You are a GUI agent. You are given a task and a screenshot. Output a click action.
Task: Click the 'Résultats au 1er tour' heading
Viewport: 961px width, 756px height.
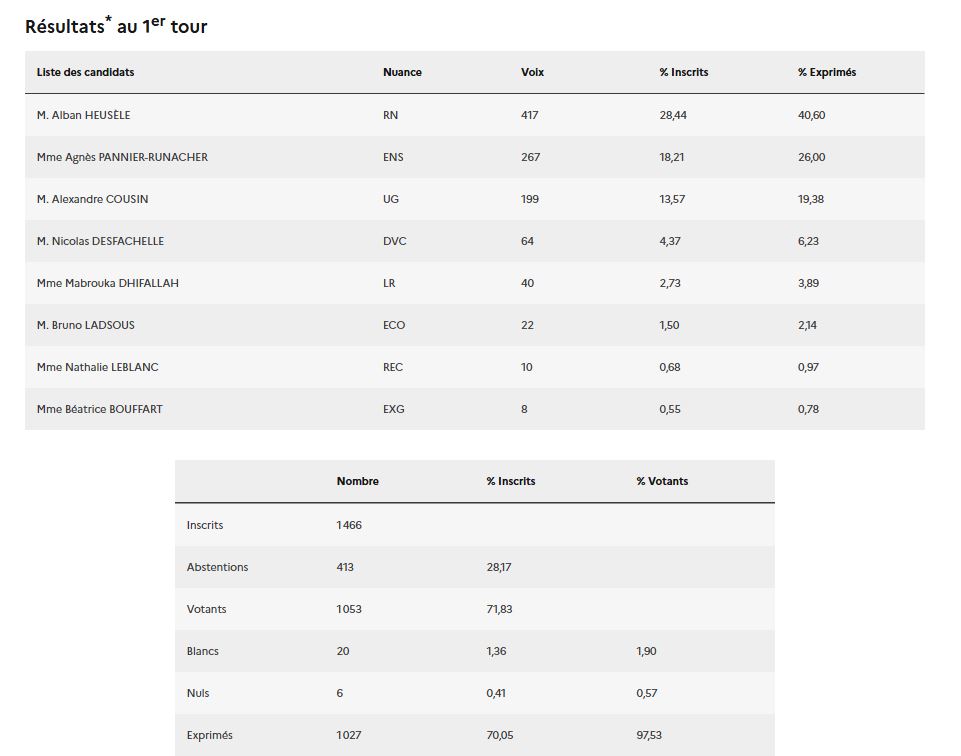click(x=116, y=27)
